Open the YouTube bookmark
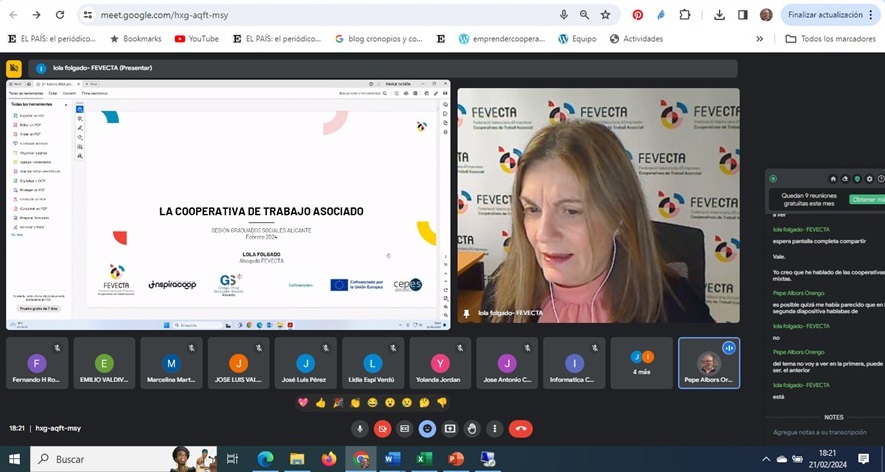The height and width of the screenshot is (472, 885). [197, 39]
